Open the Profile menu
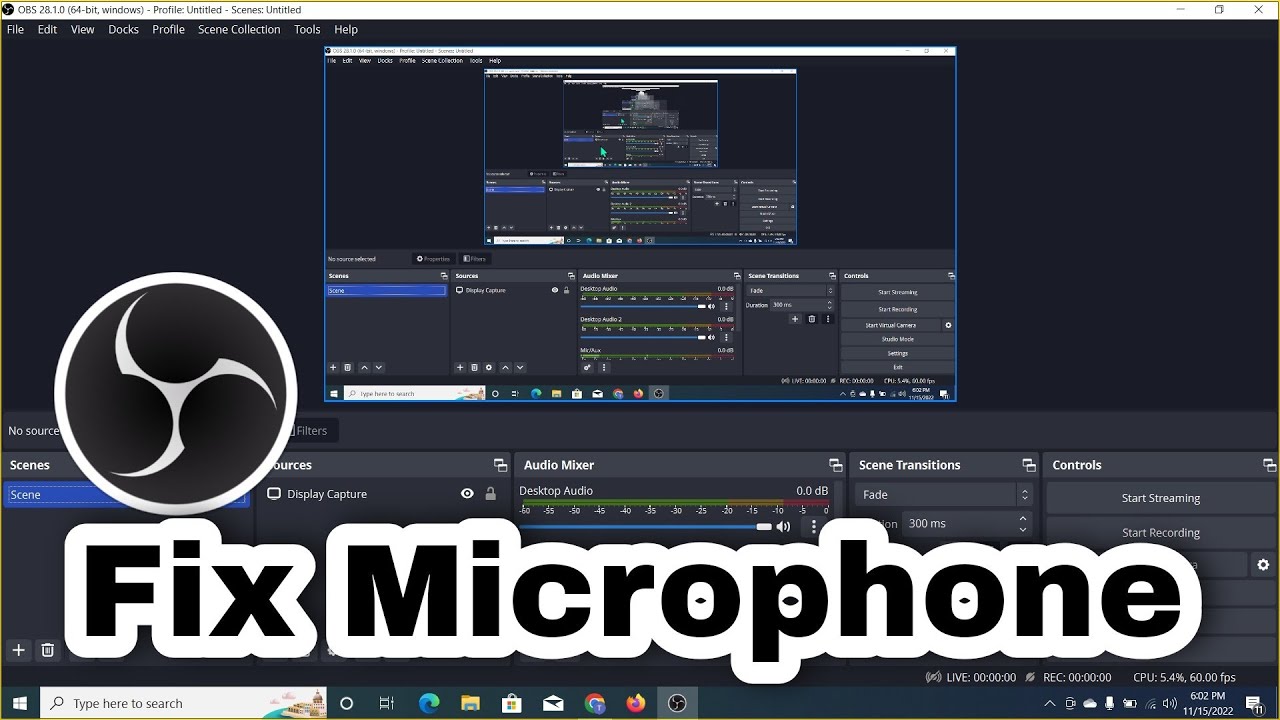1280x720 pixels. pos(168,29)
